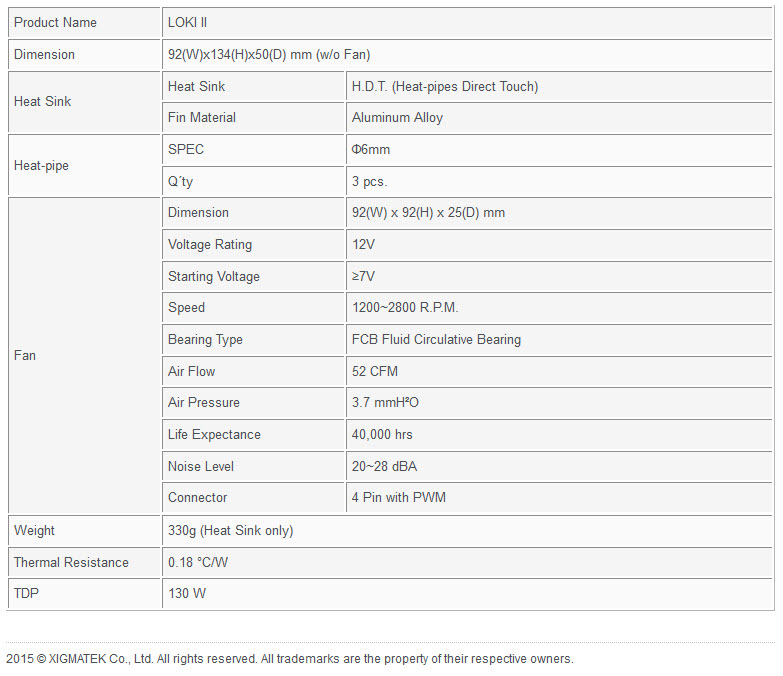Click the Φ6mm heat-pipe SPEC value
The image size is (783, 676).
[371, 149]
